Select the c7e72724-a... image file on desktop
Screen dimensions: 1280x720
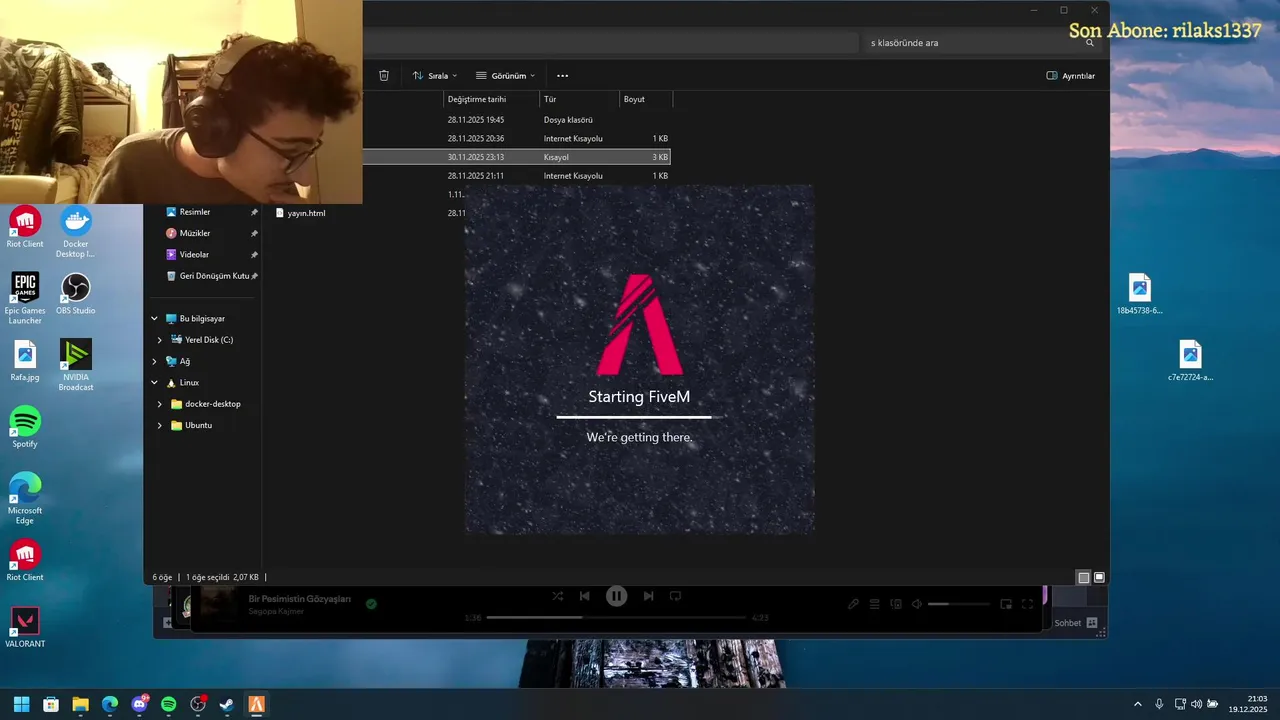1190,361
